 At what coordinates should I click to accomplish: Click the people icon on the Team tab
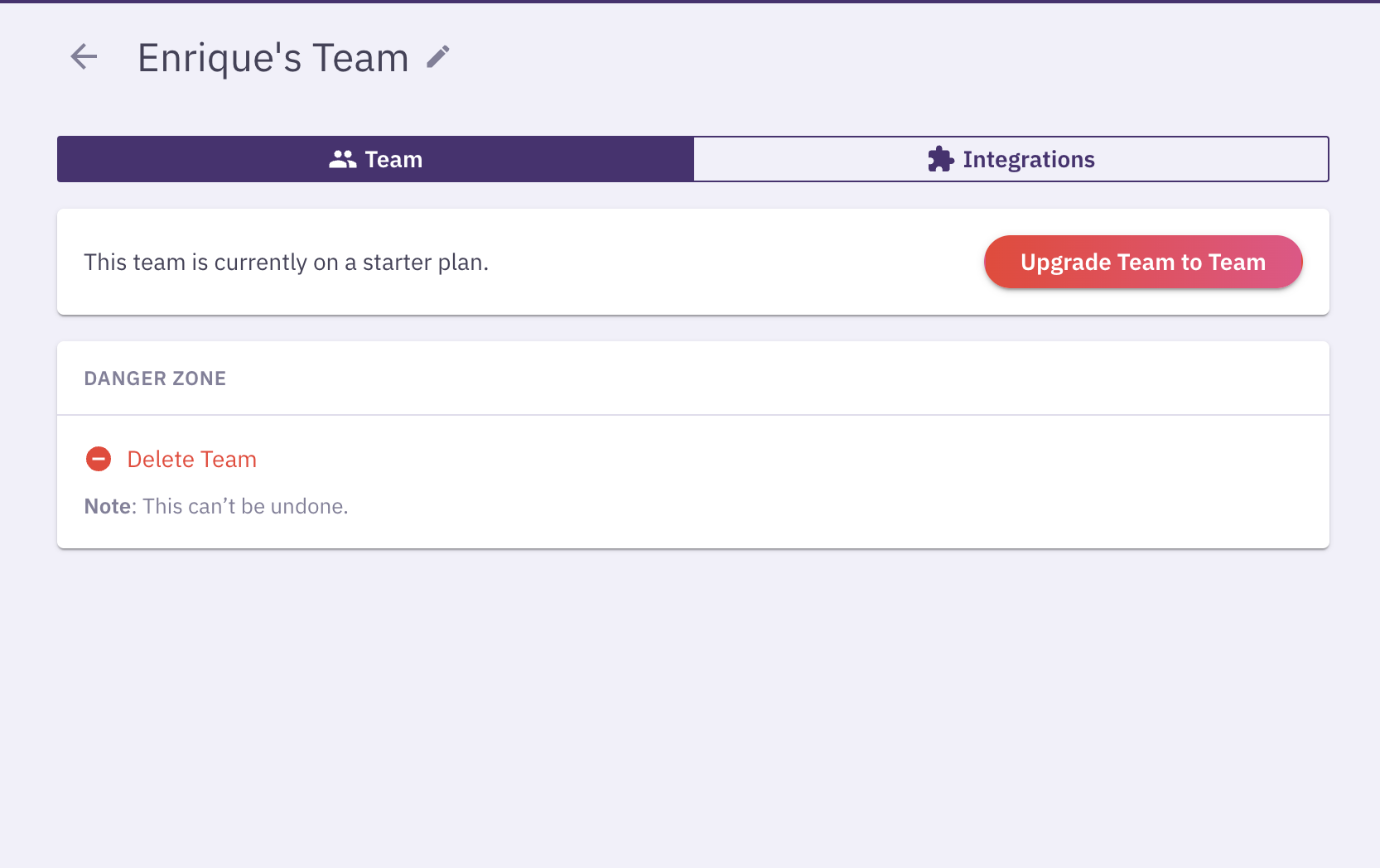click(343, 159)
